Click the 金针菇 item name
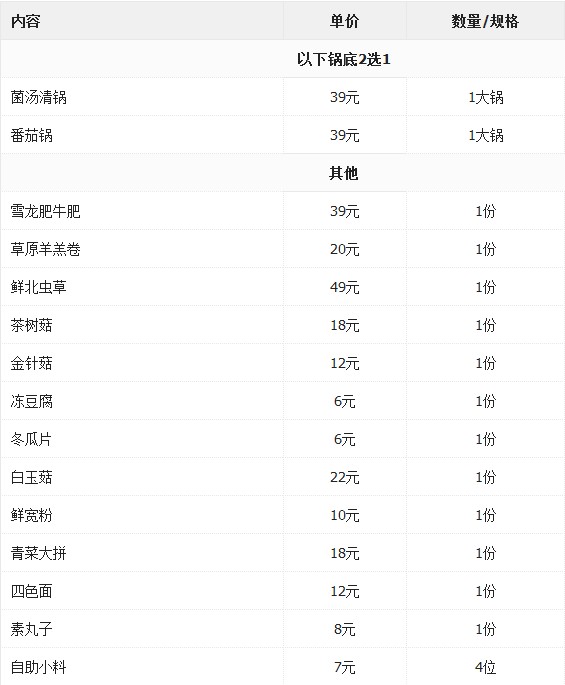Viewport: 565px width, 685px height. [x=32, y=363]
